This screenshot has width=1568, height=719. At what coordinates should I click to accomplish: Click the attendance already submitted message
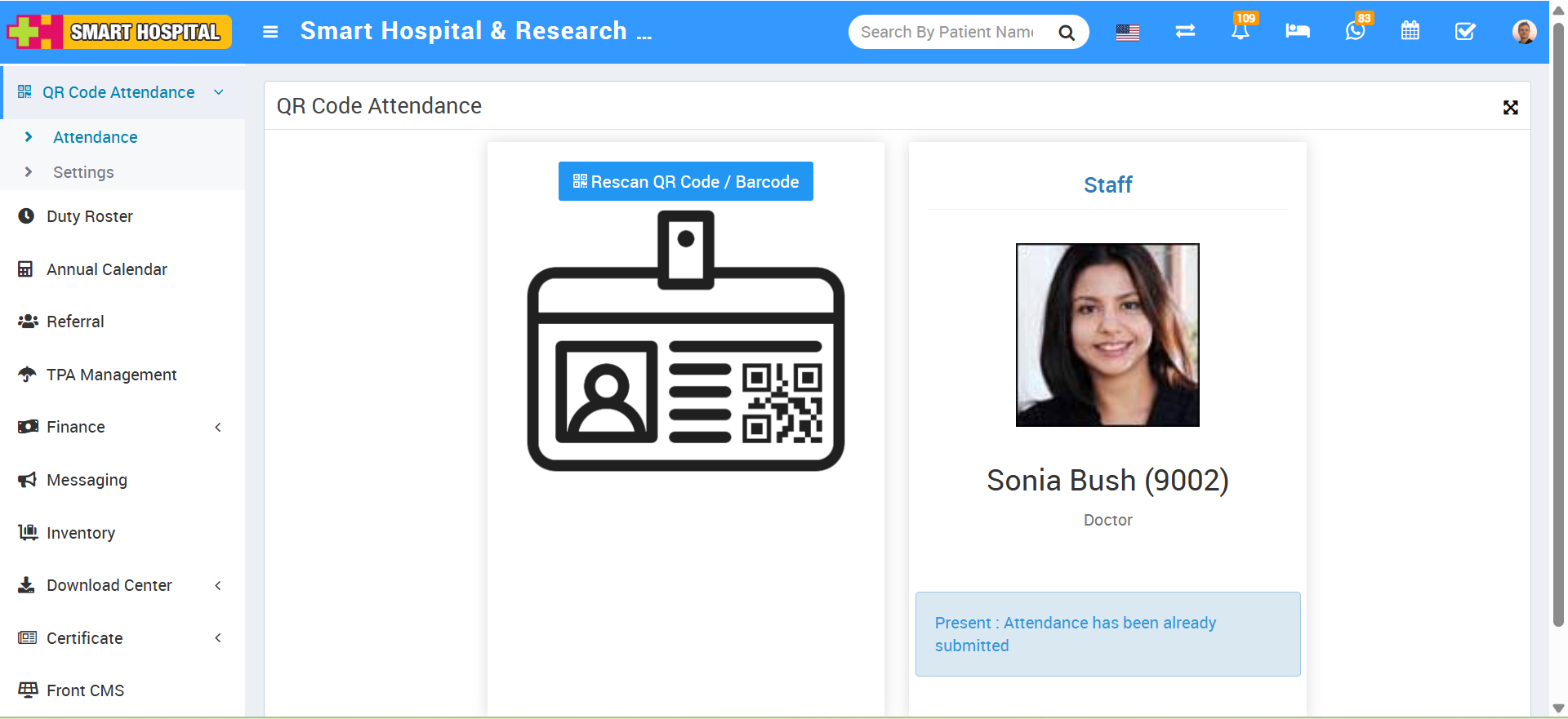pyautogui.click(x=1107, y=634)
